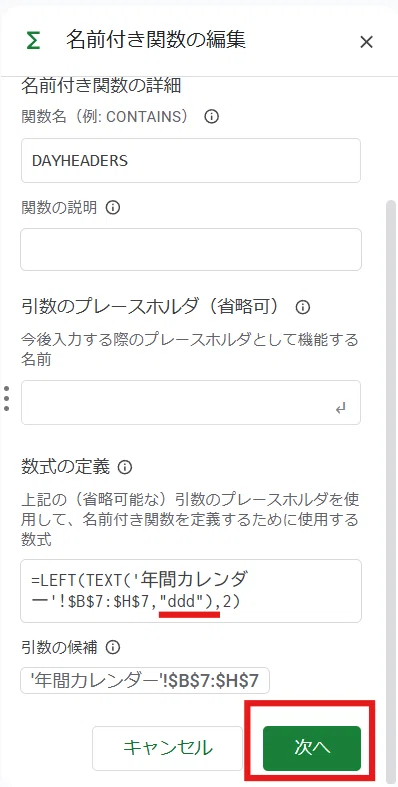Click the 名前付き関数の詳細 section heading
398x787 pixels.
point(101,86)
